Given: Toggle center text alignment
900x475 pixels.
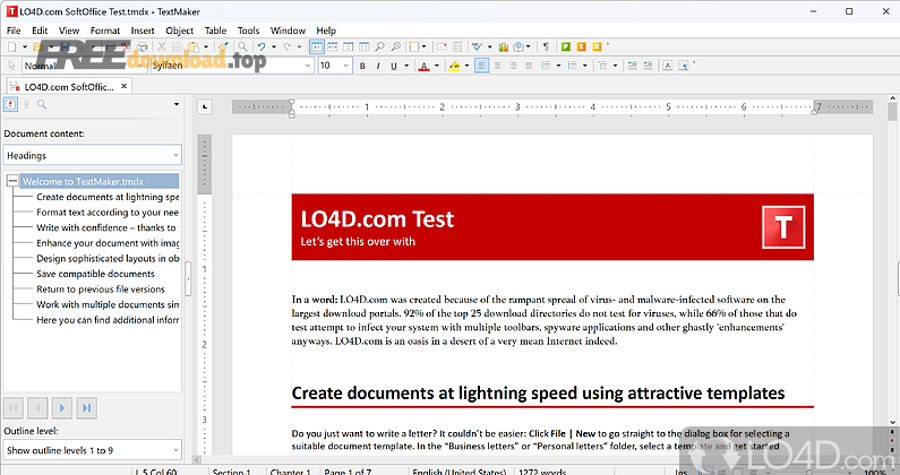Looking at the screenshot, I should point(498,66).
